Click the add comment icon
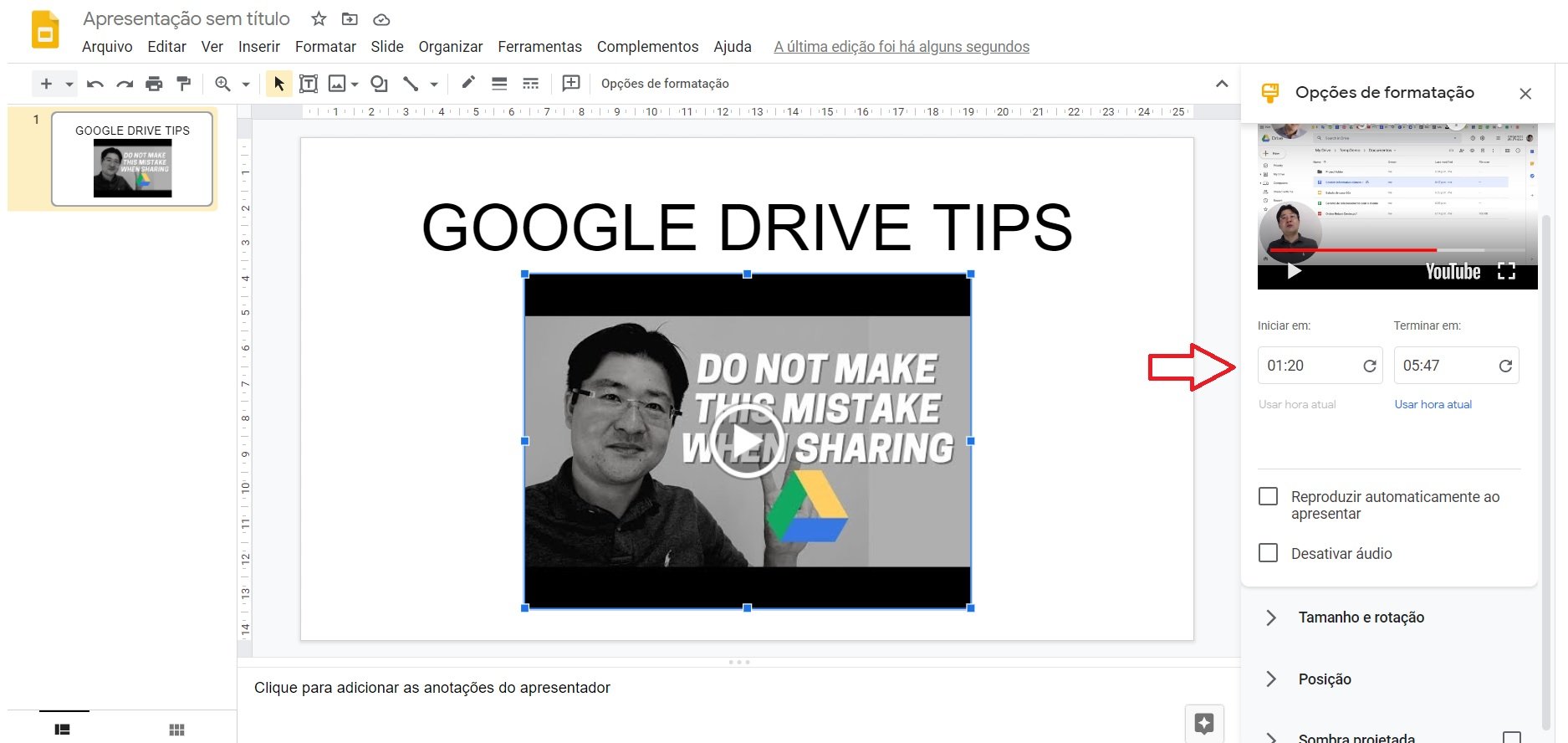 coord(571,83)
